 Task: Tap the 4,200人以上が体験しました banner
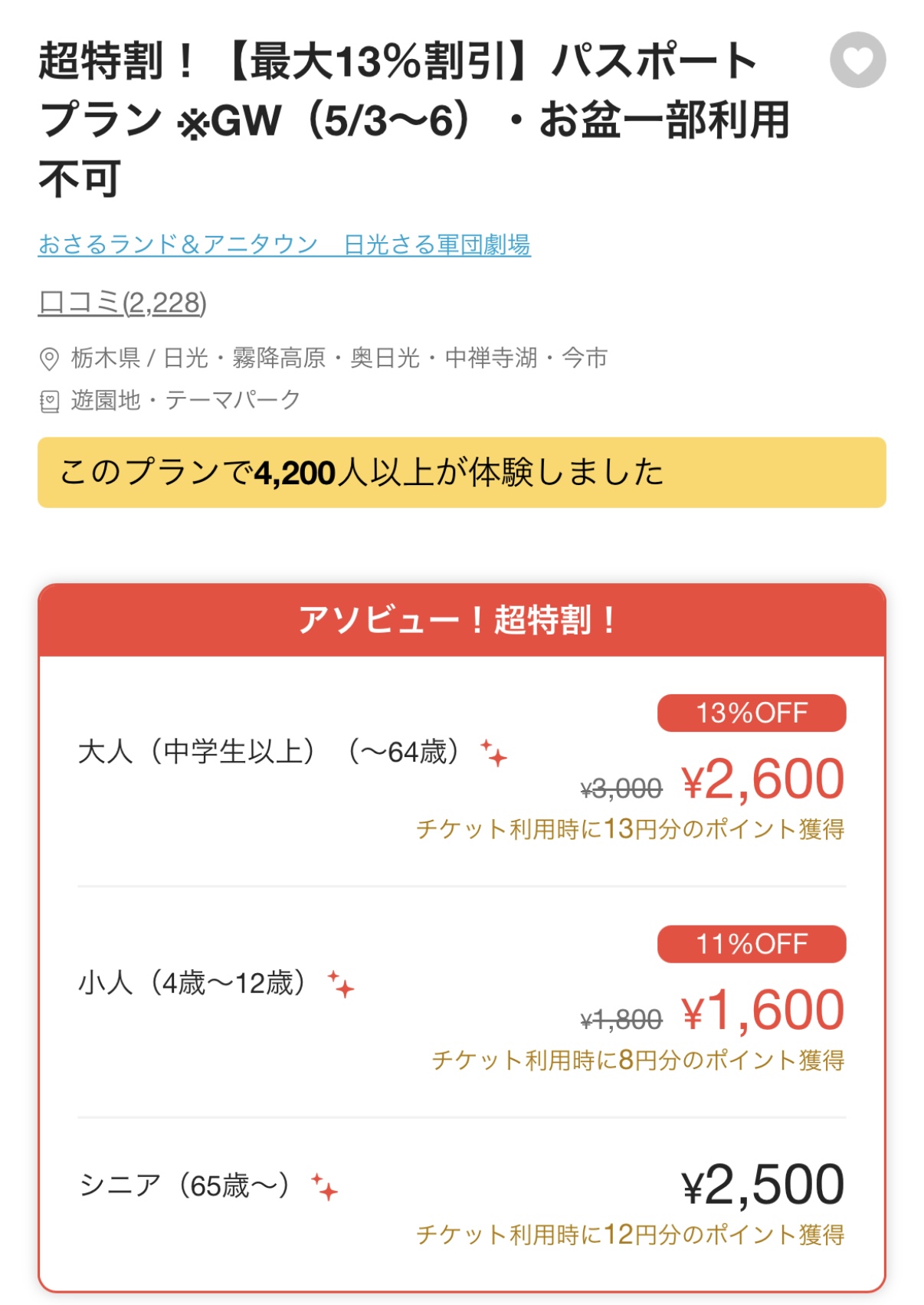462,472
